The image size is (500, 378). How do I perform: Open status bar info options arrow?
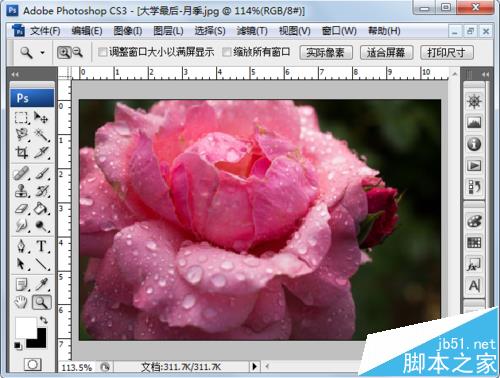point(254,366)
